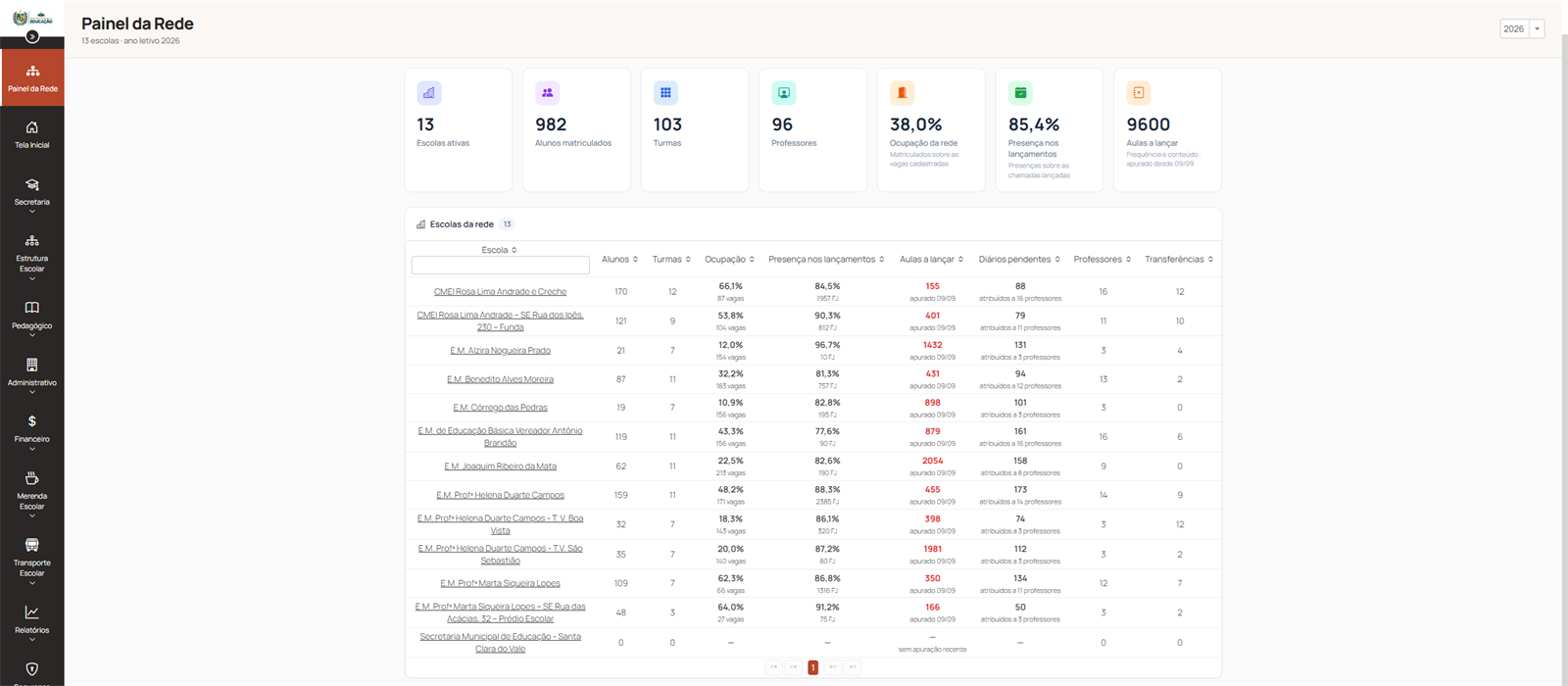Expand the Pedagógico menu chevron
Image resolution: width=1568 pixels, height=686 pixels.
[x=32, y=335]
